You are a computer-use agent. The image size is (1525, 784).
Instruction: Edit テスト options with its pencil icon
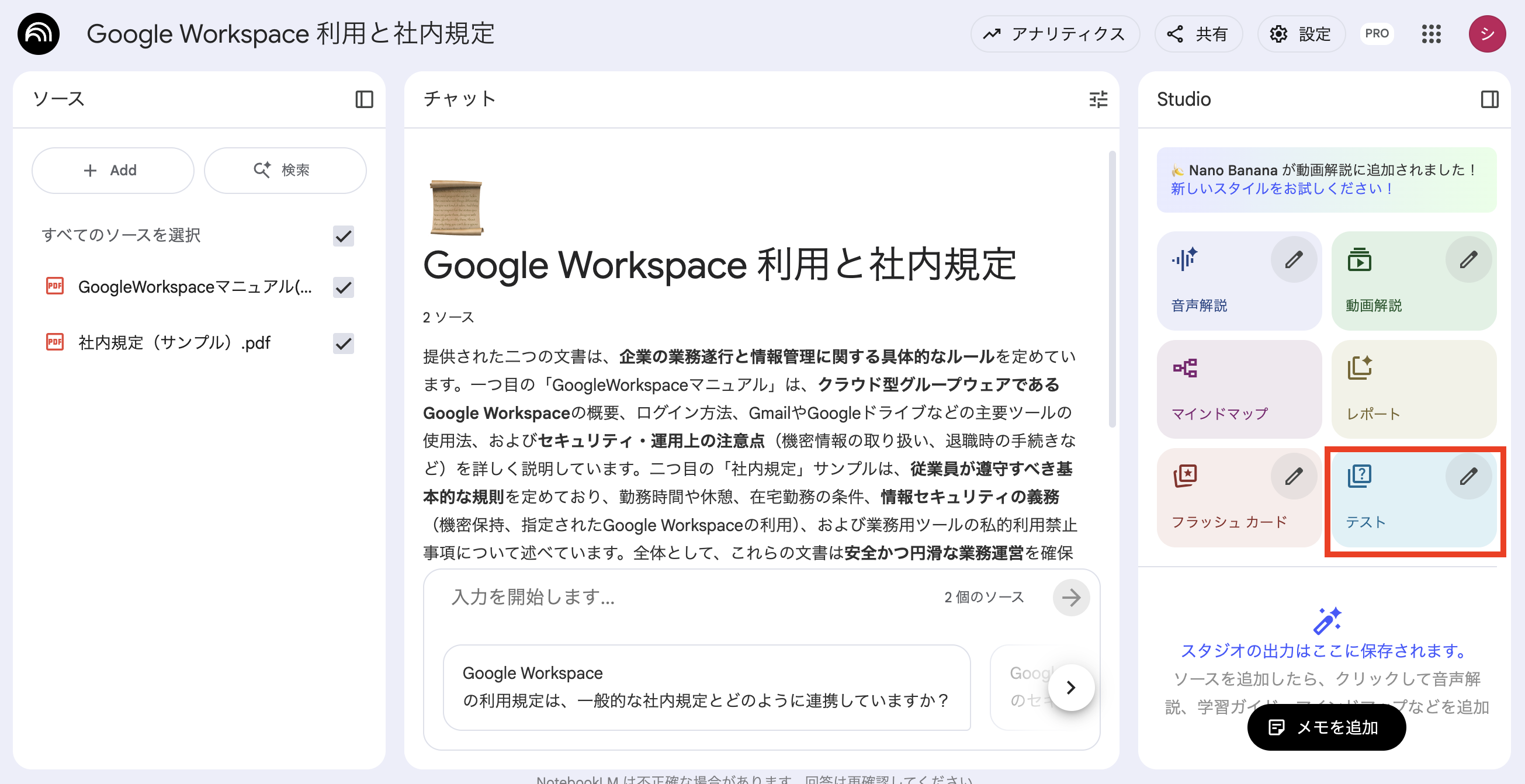click(1469, 476)
